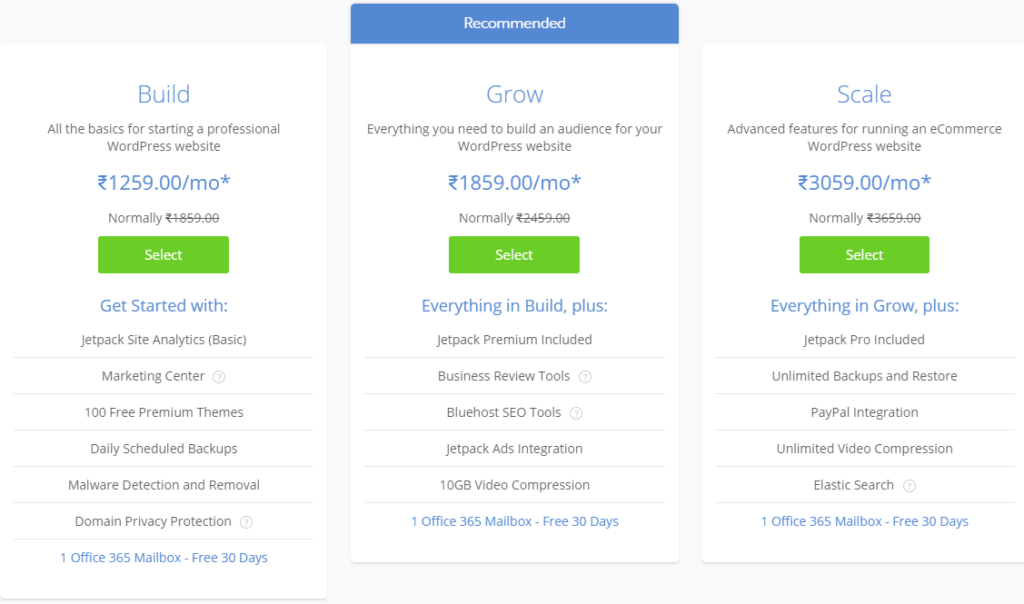Image resolution: width=1024 pixels, height=604 pixels.
Task: Click Select button under Scale plan
Action: pyautogui.click(x=864, y=255)
